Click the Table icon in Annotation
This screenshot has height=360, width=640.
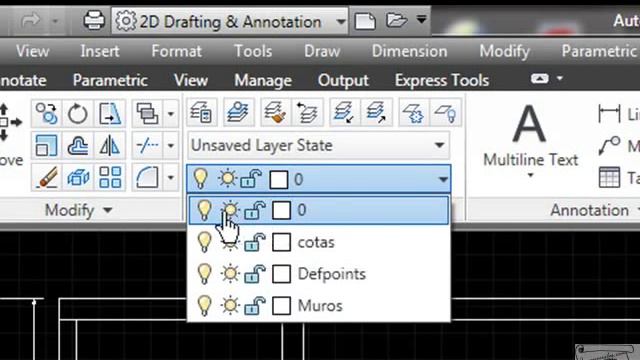tap(609, 177)
